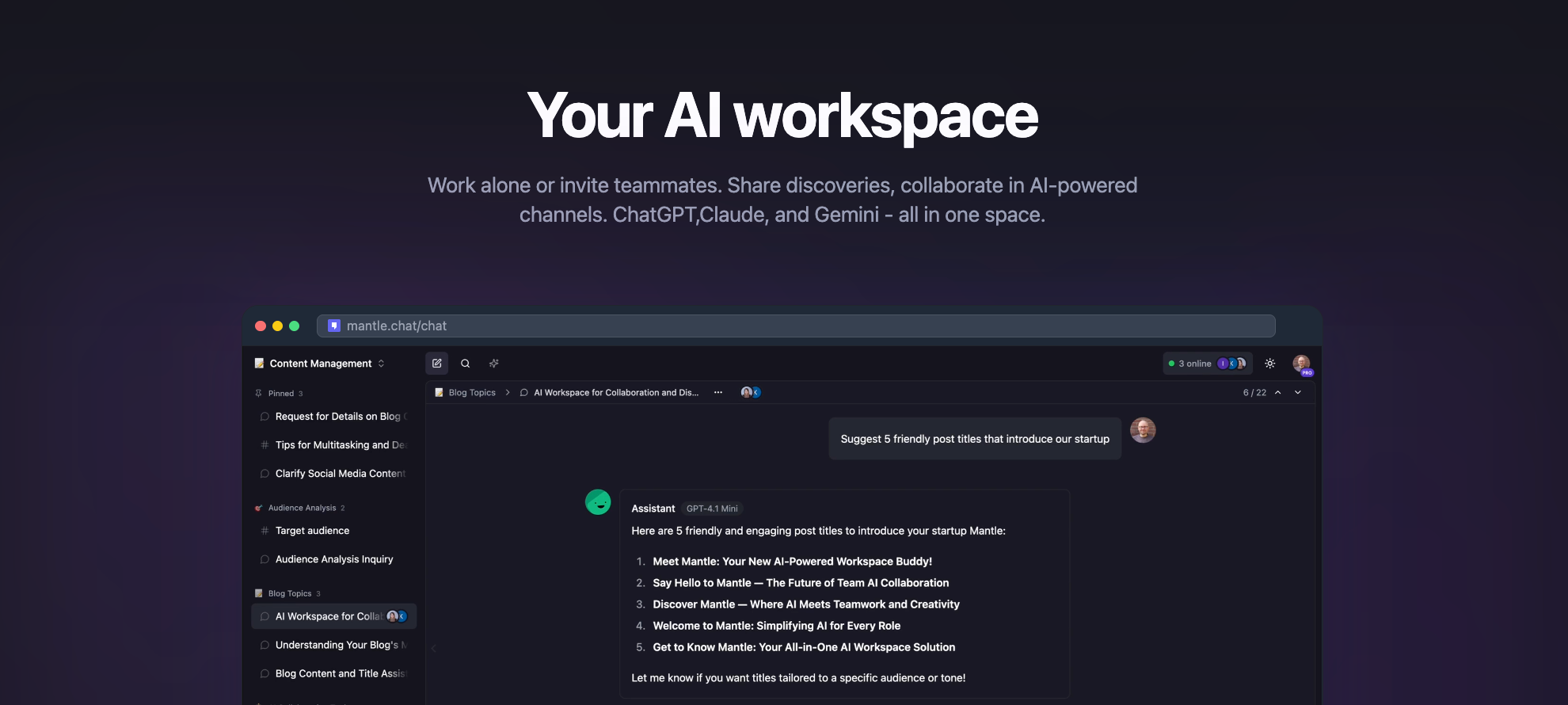1568x705 pixels.
Task: Open the PRO user profile avatar
Action: click(x=1302, y=364)
